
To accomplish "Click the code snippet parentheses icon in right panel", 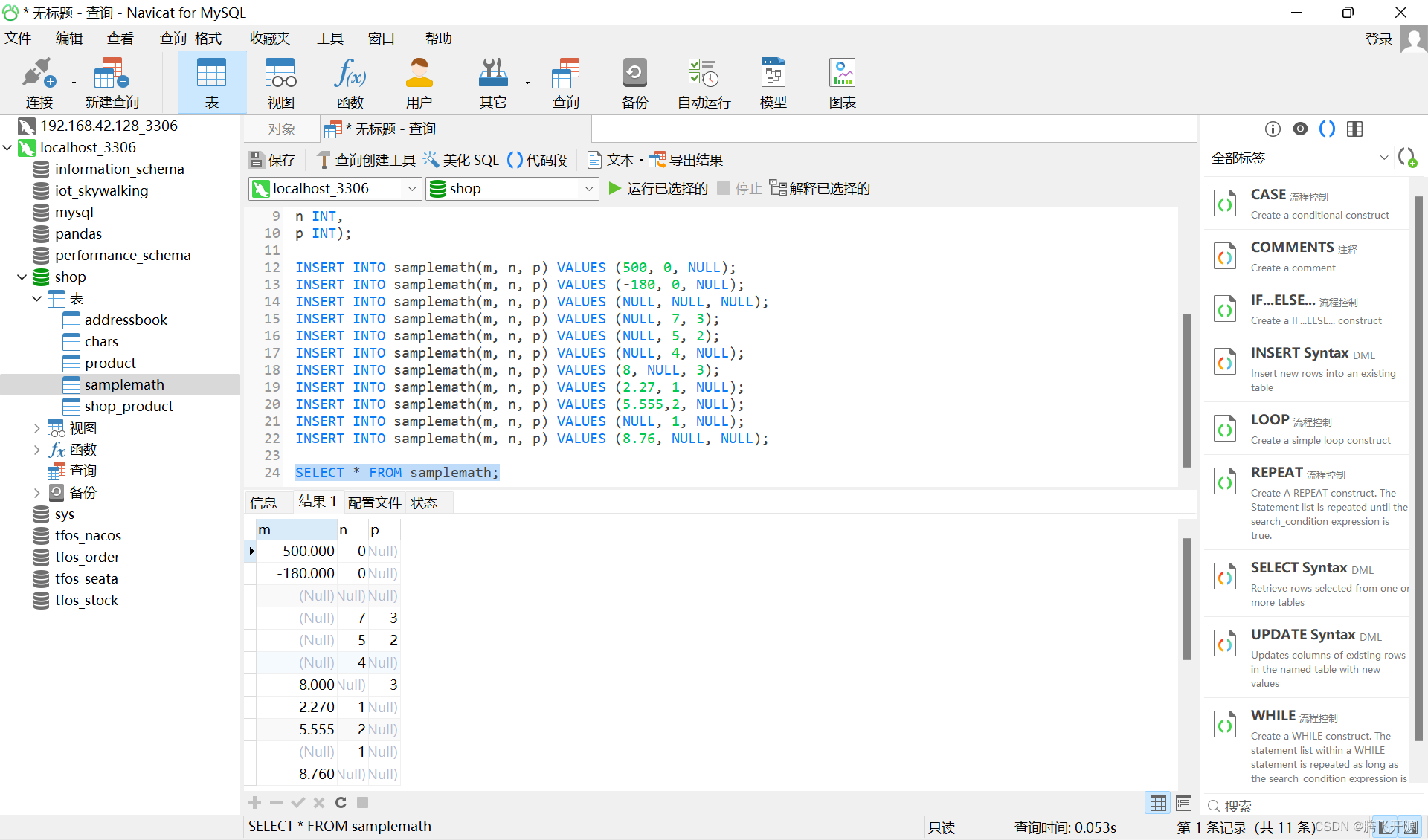I will click(1327, 129).
